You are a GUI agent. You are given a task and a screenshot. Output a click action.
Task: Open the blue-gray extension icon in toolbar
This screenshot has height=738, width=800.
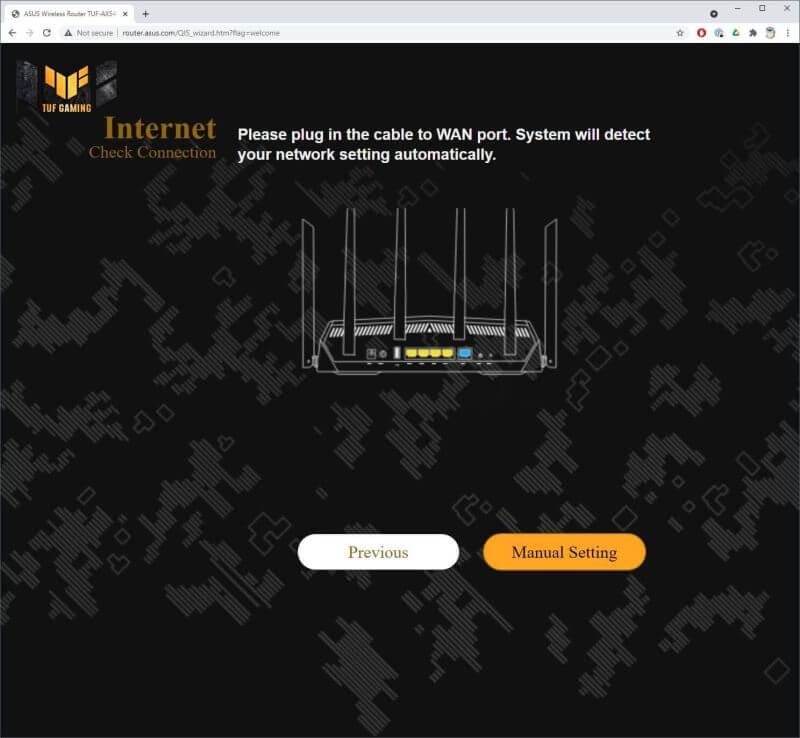(719, 33)
